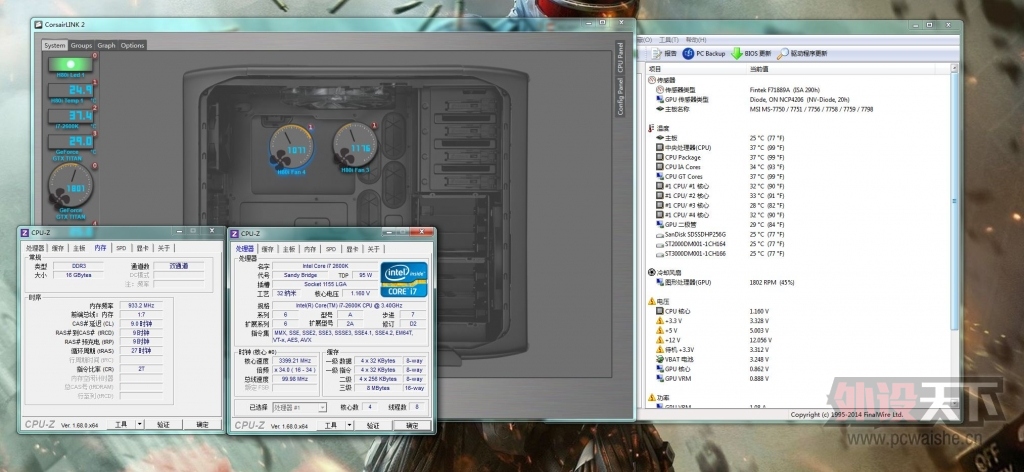Select the GPU VRM voltage row
This screenshot has height=472, width=1024.
click(798, 379)
